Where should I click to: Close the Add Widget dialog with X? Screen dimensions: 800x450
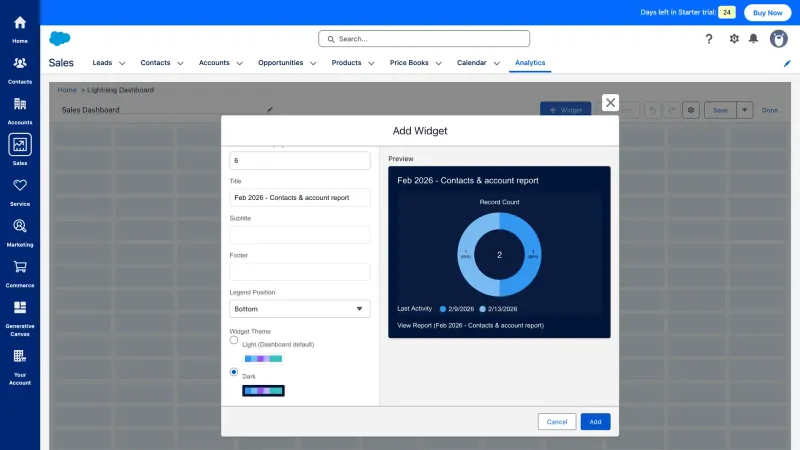pos(610,103)
